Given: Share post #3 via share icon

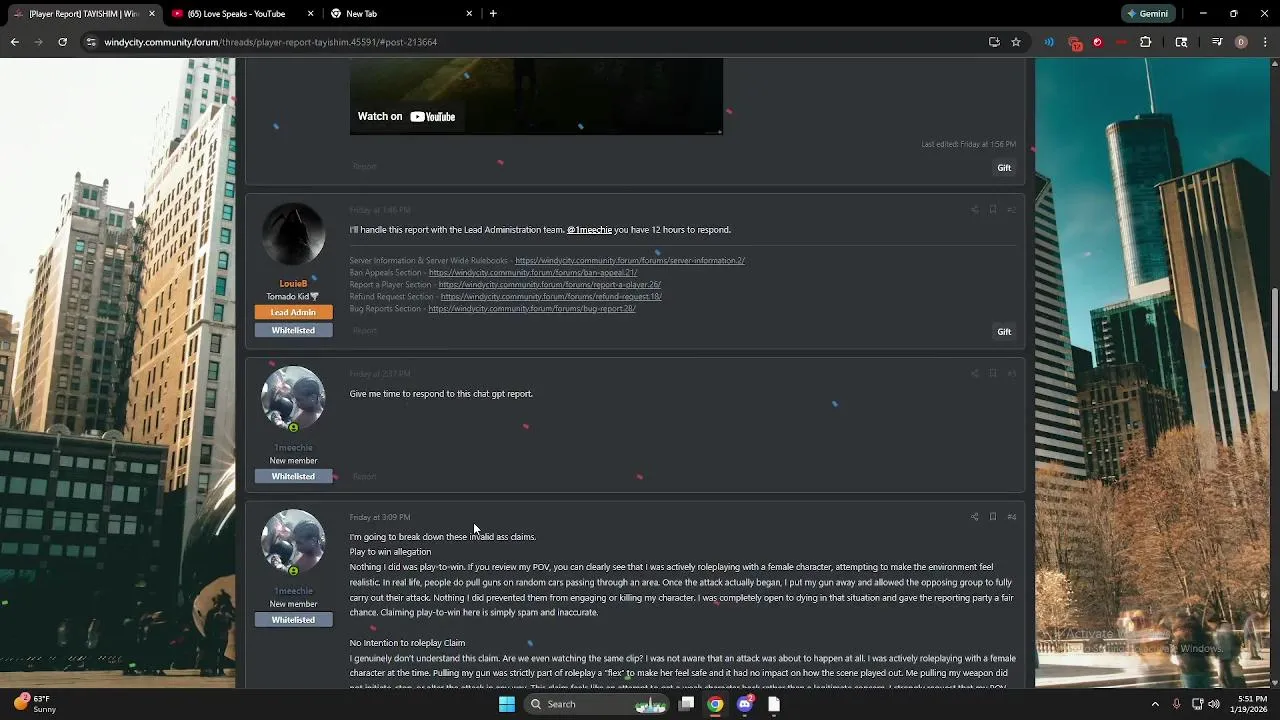Looking at the screenshot, I should coord(974,374).
